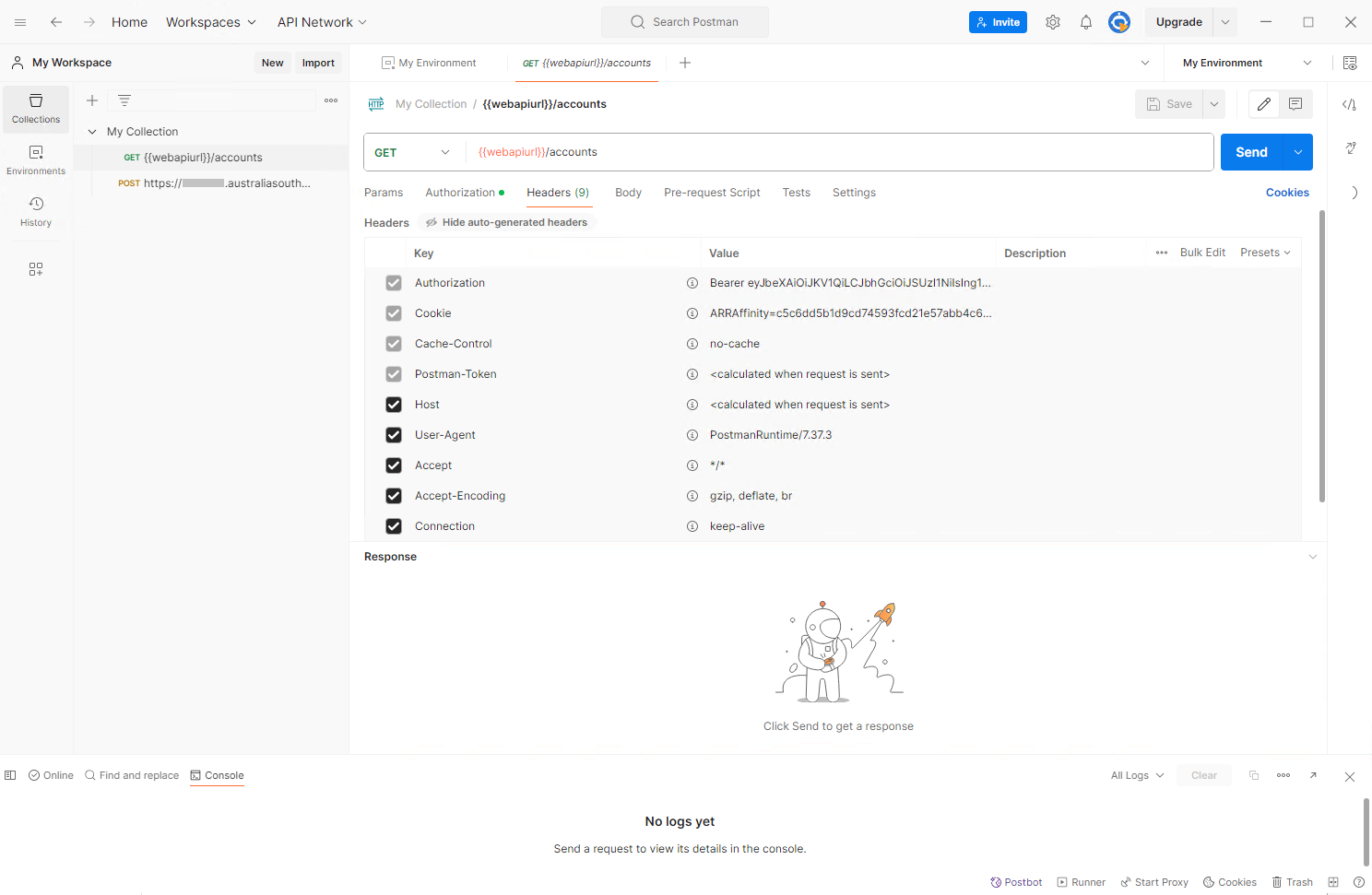Click the headers pane vertical scrollbar
The width and height of the screenshot is (1372, 895).
click(1322, 356)
